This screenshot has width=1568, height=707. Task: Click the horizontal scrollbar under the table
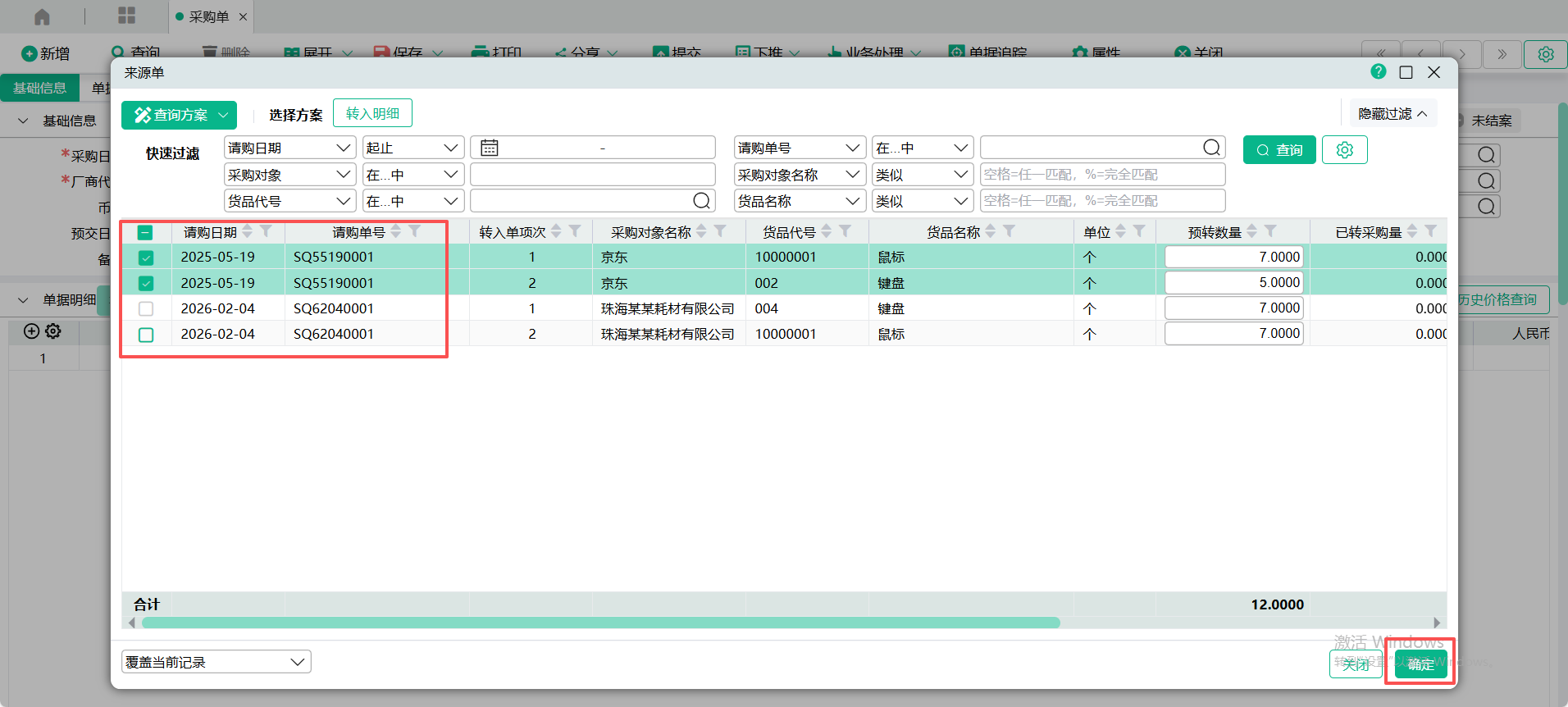tap(600, 623)
